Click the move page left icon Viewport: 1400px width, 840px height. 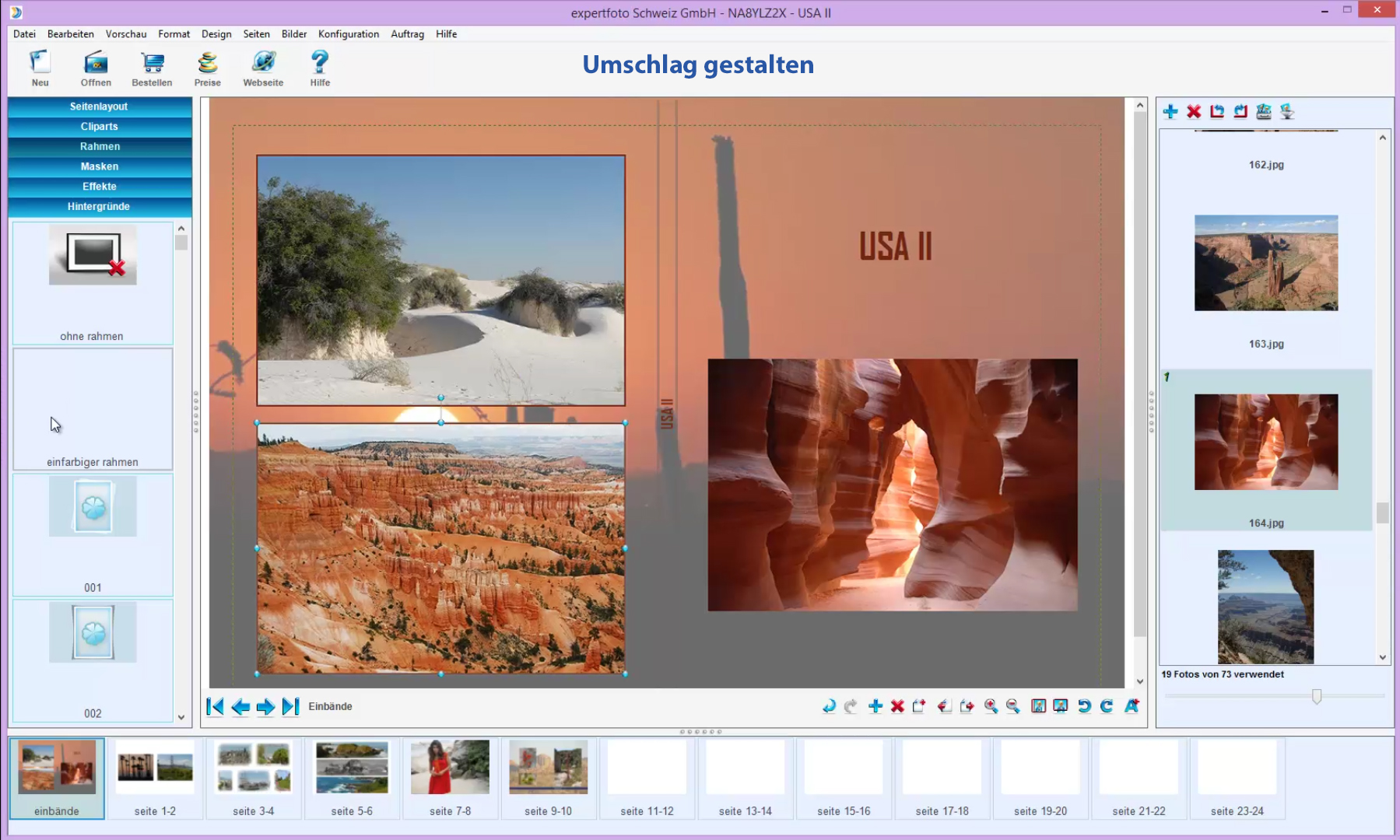point(944,705)
